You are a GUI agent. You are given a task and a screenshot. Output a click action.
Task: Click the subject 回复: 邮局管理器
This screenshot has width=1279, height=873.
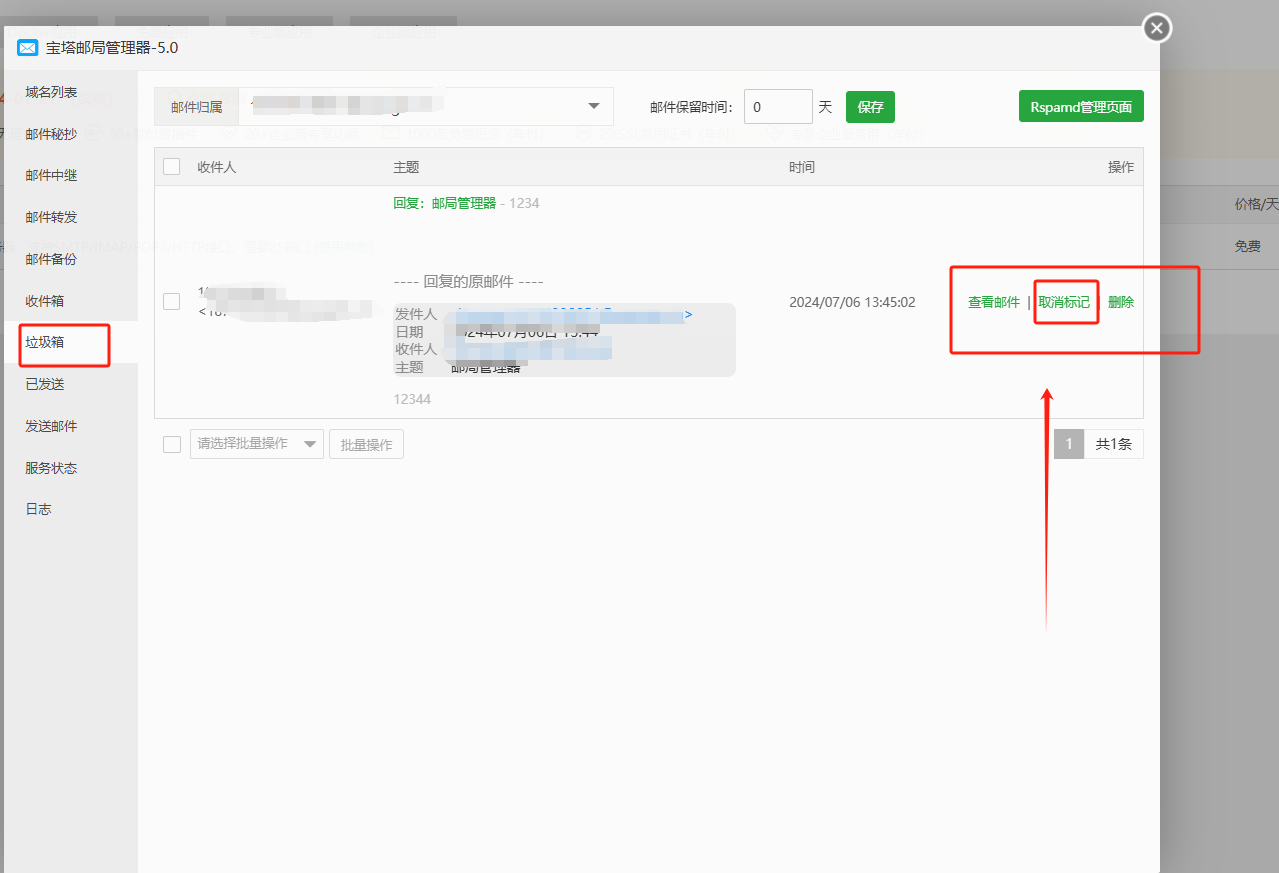[x=444, y=203]
